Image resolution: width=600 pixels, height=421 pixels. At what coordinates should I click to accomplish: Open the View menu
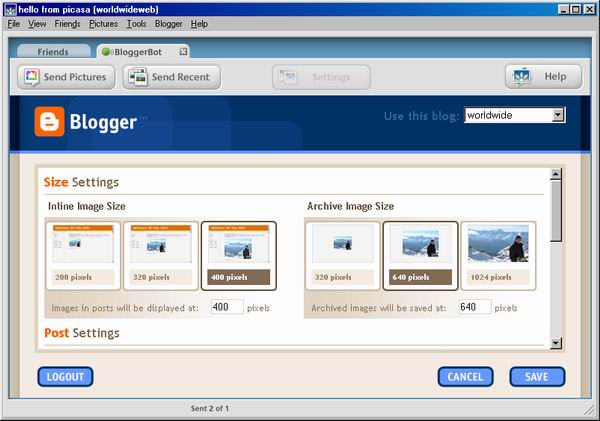click(x=37, y=24)
